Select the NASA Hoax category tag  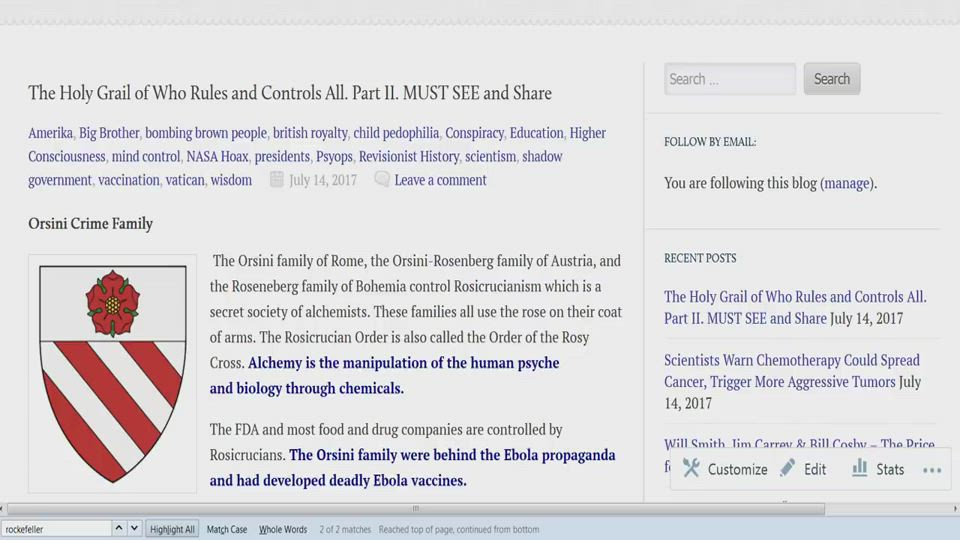pyautogui.click(x=216, y=156)
